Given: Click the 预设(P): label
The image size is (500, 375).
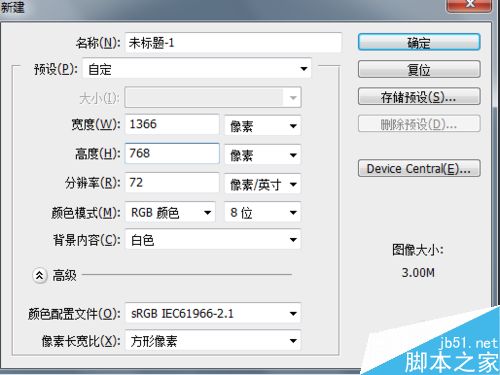Looking at the screenshot, I should tap(56, 69).
